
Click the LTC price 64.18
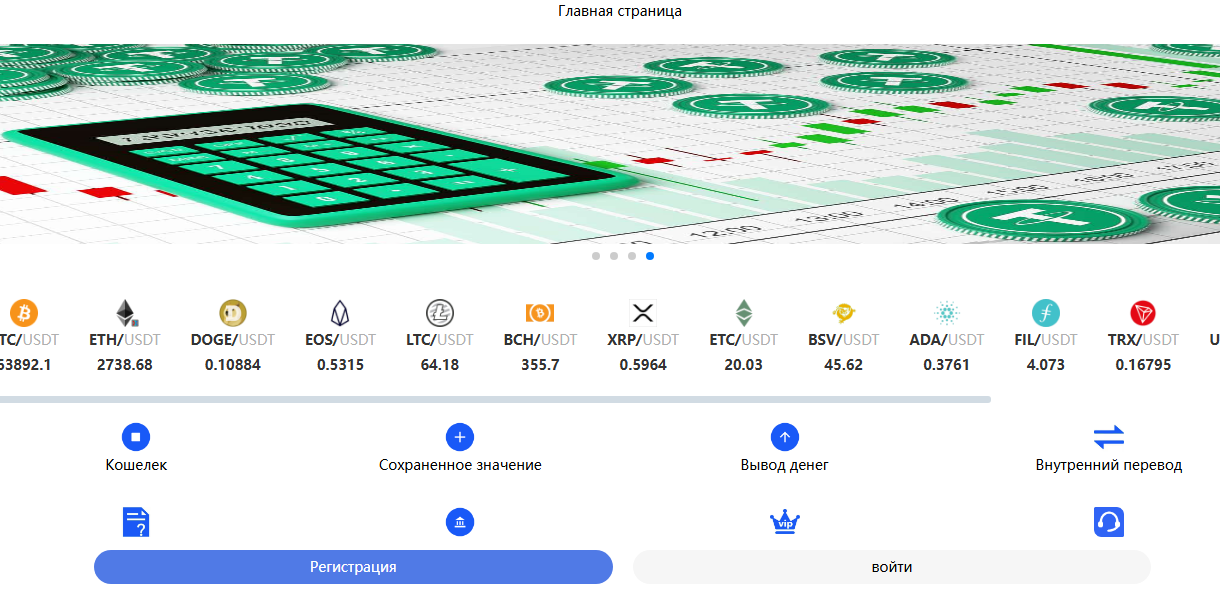pos(440,365)
